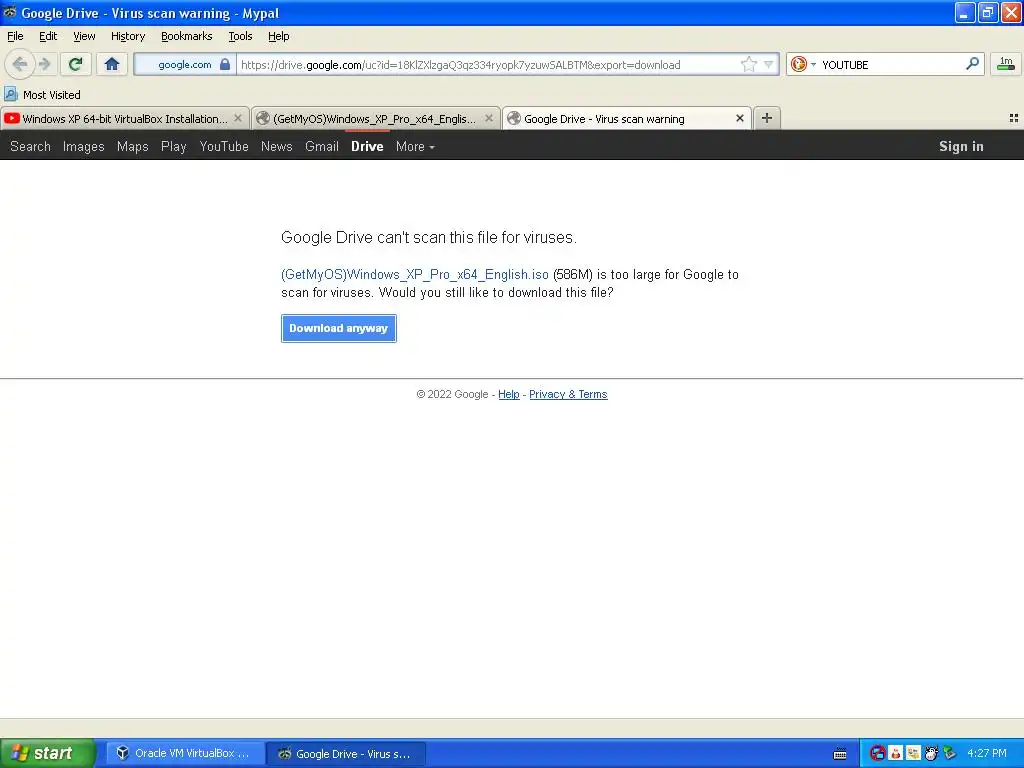Open Search in Google bar
This screenshot has height=768, width=1024.
[x=30, y=146]
